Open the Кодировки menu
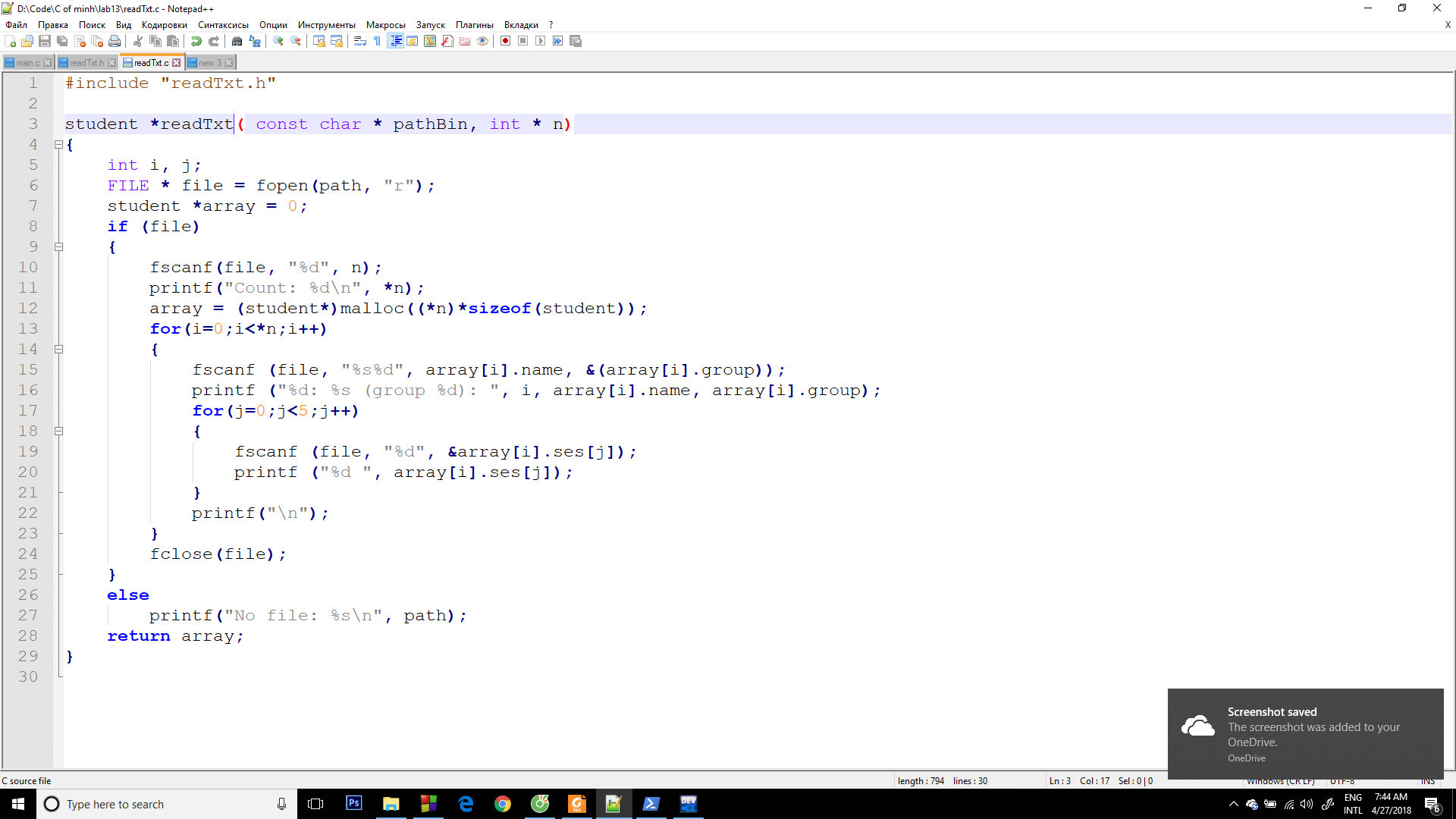Image resolution: width=1456 pixels, height=819 pixels. point(164,25)
